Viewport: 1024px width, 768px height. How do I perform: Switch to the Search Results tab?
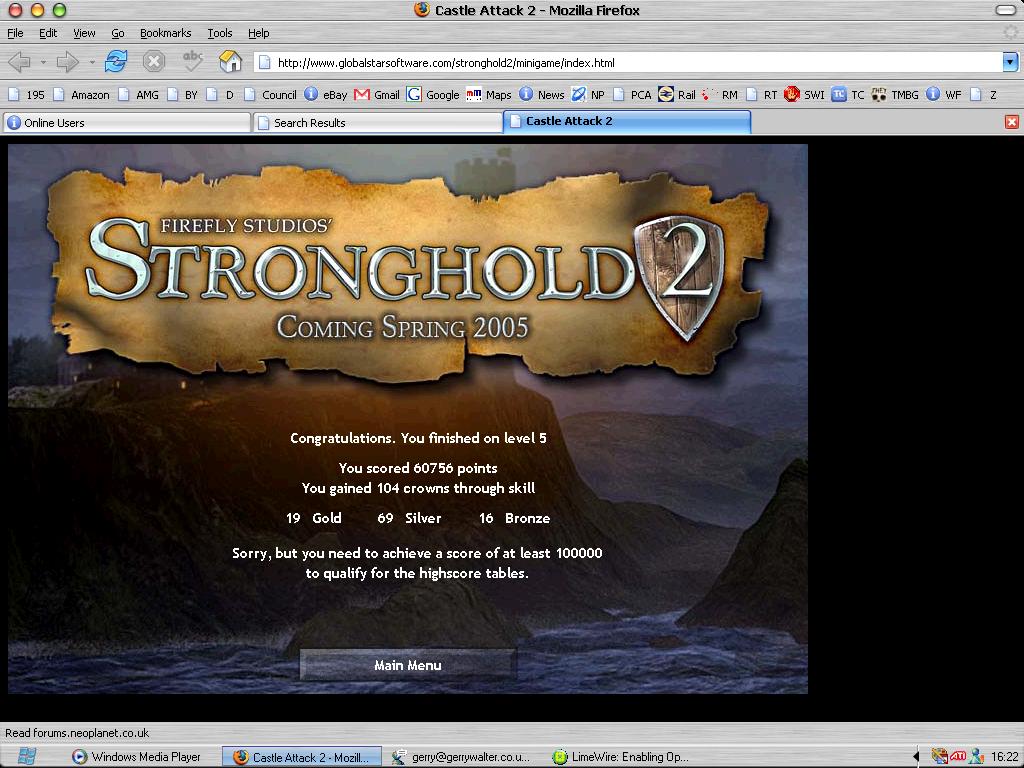(378, 123)
